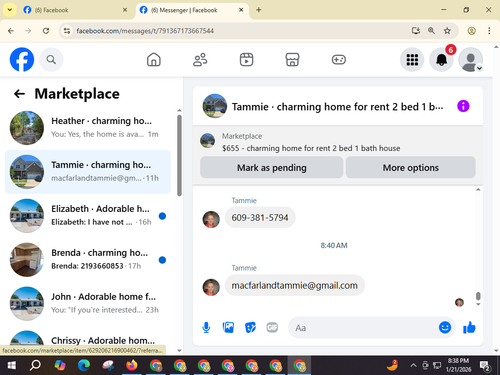Click the install app icon in address bar
Image resolution: width=500 pixels, height=375 pixels.
(x=415, y=31)
